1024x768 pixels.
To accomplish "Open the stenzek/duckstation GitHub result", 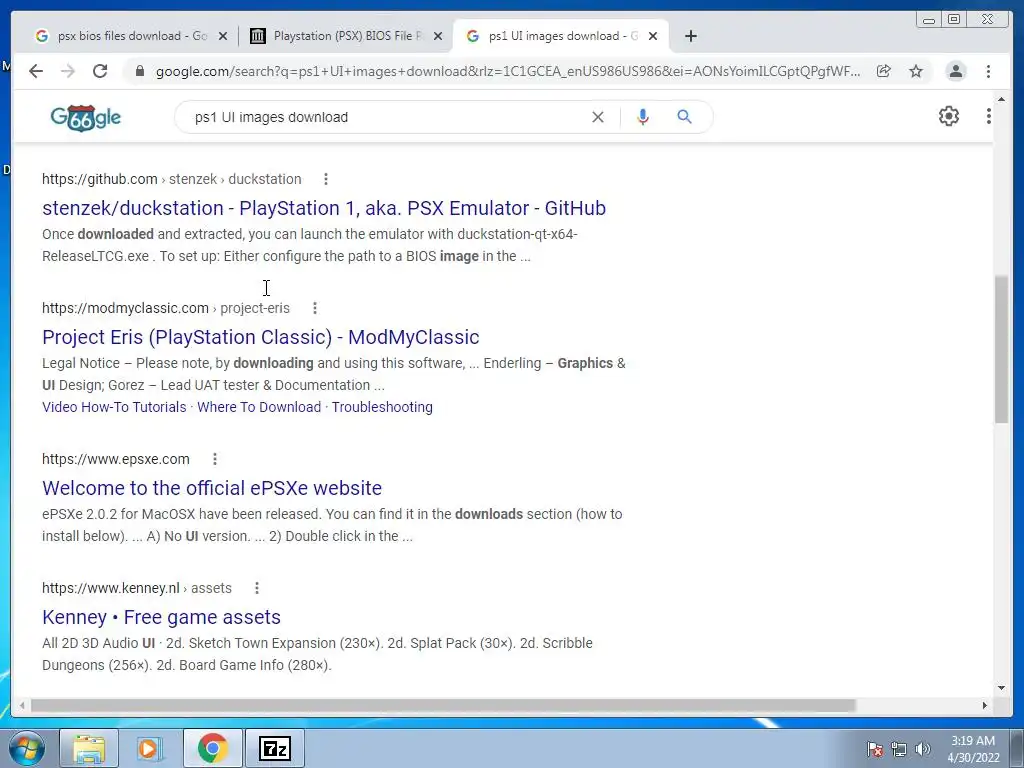I will [324, 208].
